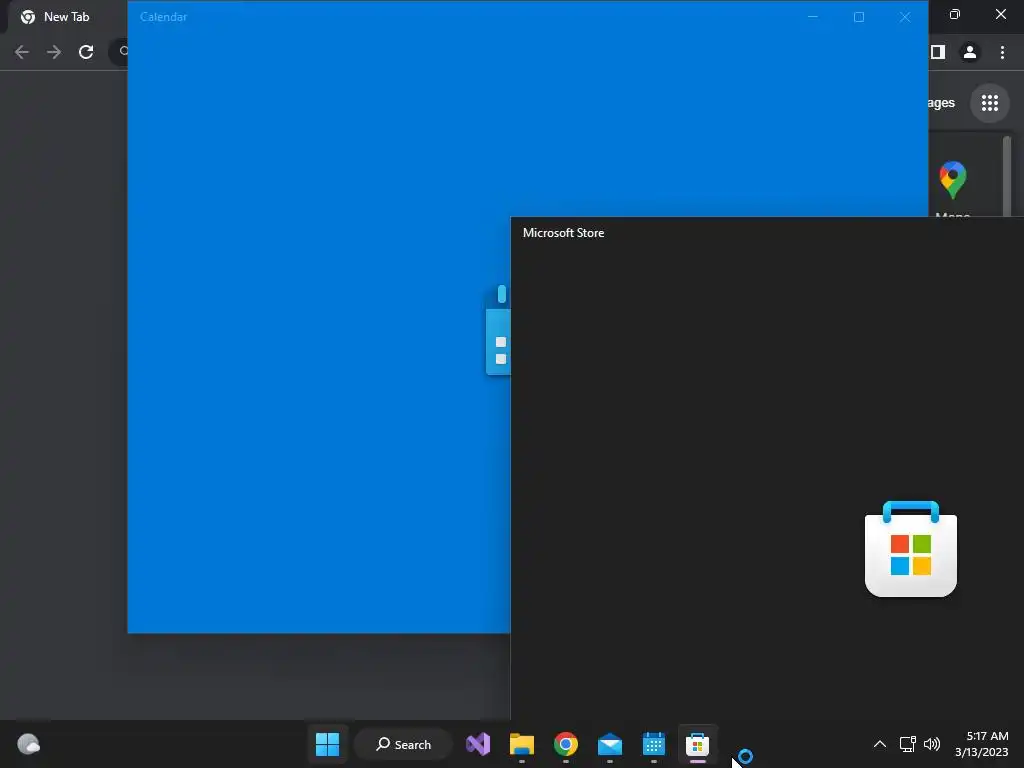Open the Chrome profile menu
Image resolution: width=1024 pixels, height=768 pixels.
970,52
